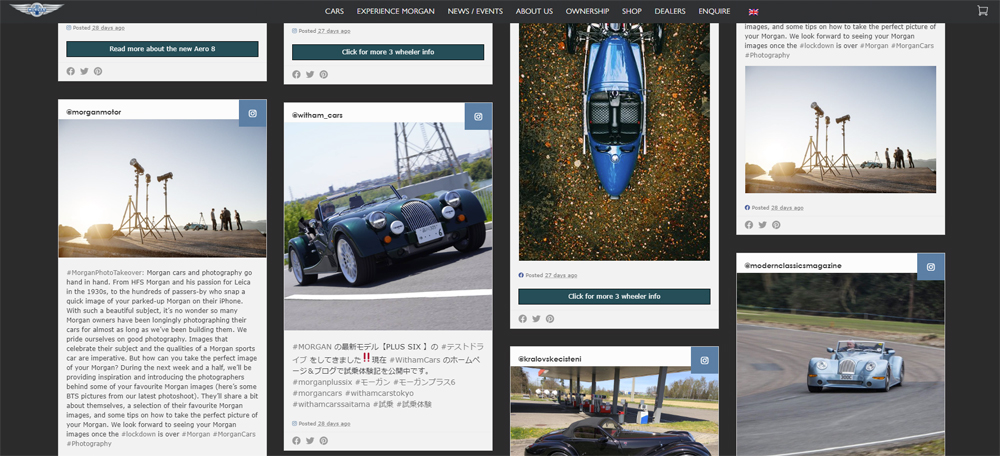
Task: Tweet the blue 3 wheeler post
Action: pos(536,319)
